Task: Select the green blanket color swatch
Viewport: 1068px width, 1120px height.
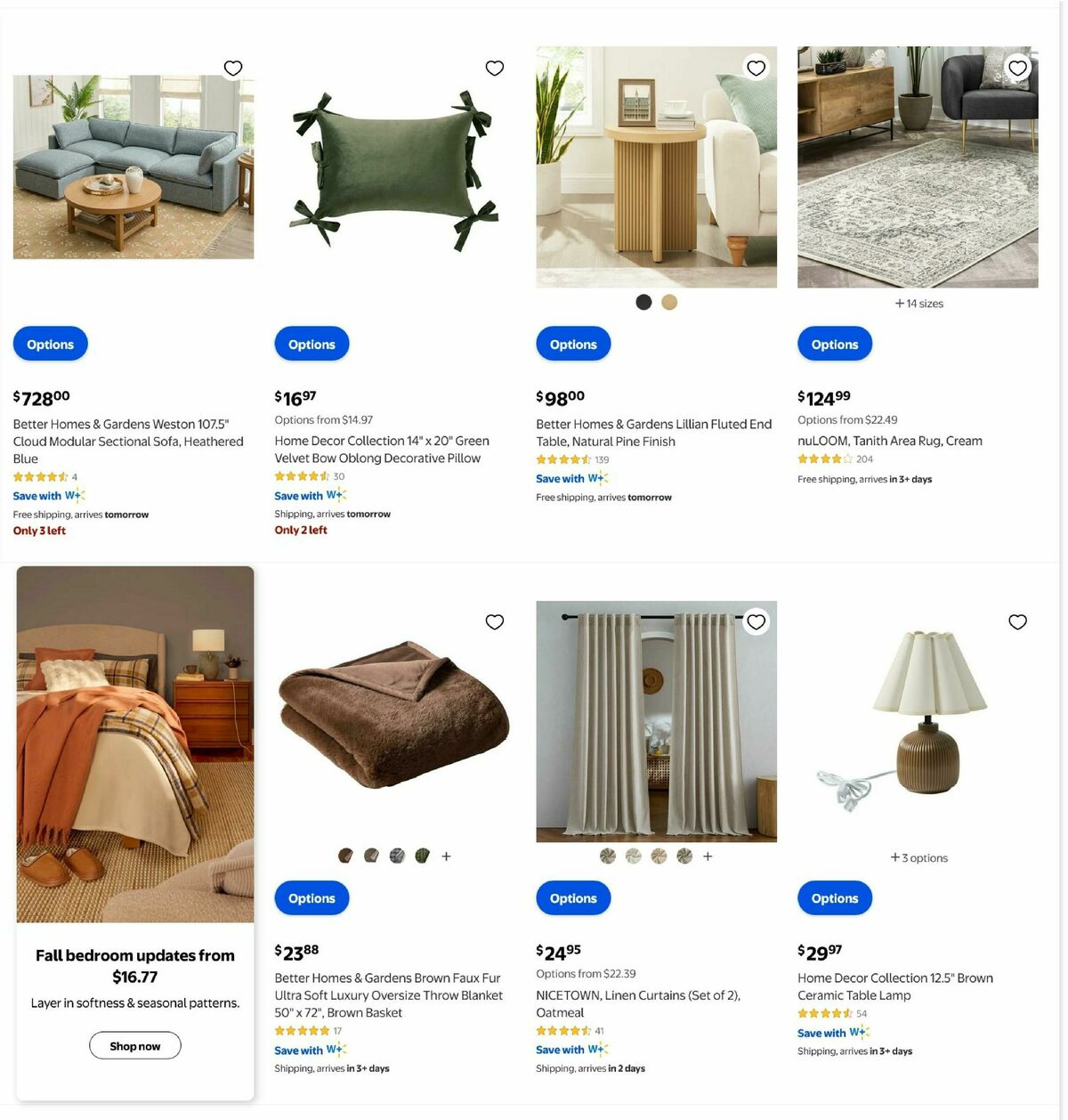Action: (423, 856)
